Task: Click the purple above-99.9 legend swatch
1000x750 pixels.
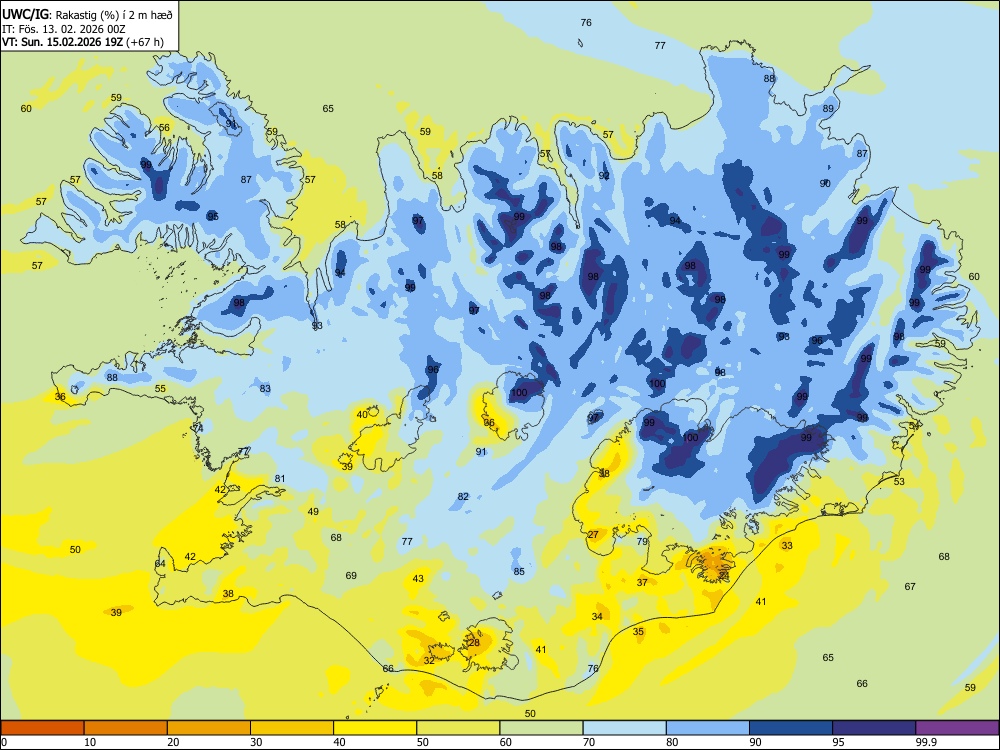Action: pyautogui.click(x=957, y=728)
